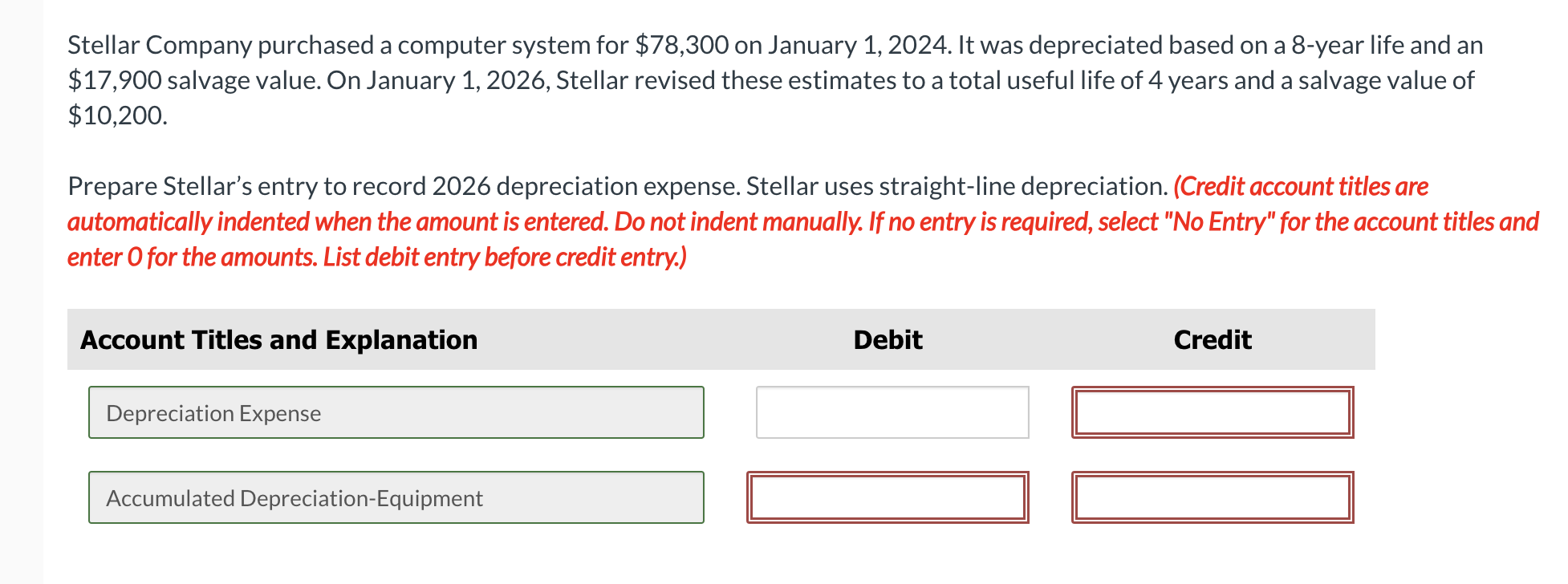Open the Accumulated Depreciation-Equipment account selector
1568x584 pixels.
coord(396,497)
